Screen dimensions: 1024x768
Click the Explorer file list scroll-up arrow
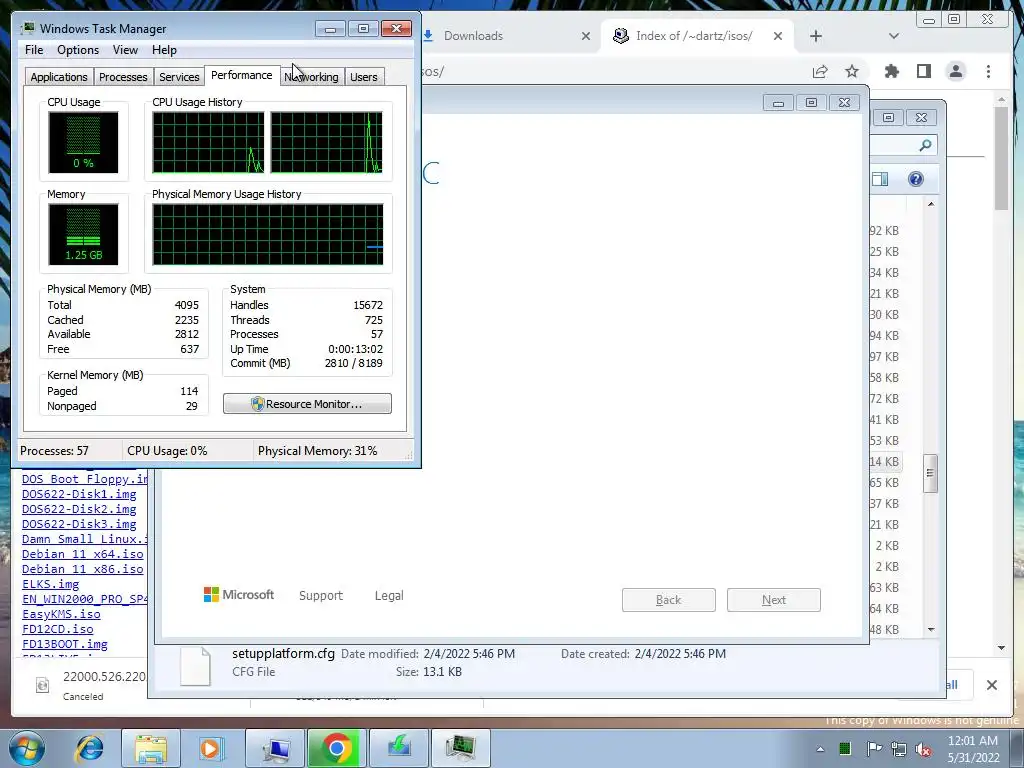931,204
